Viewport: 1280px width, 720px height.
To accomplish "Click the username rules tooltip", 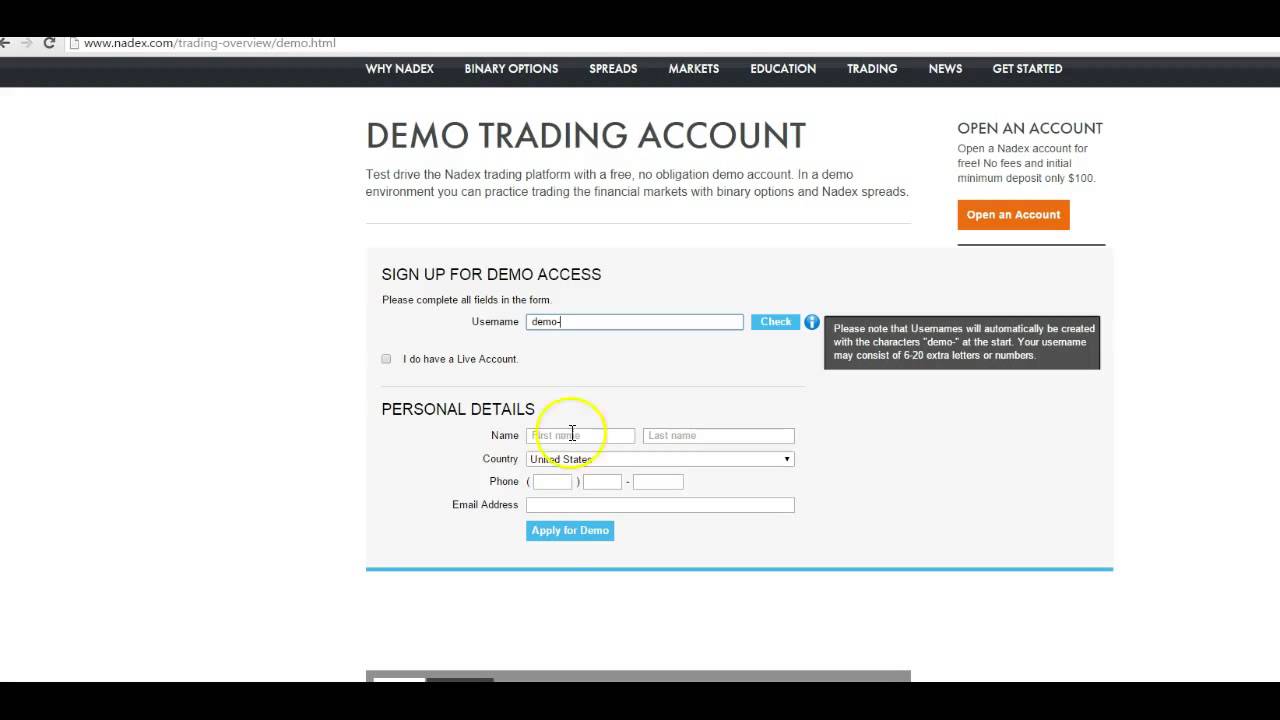I will 962,342.
